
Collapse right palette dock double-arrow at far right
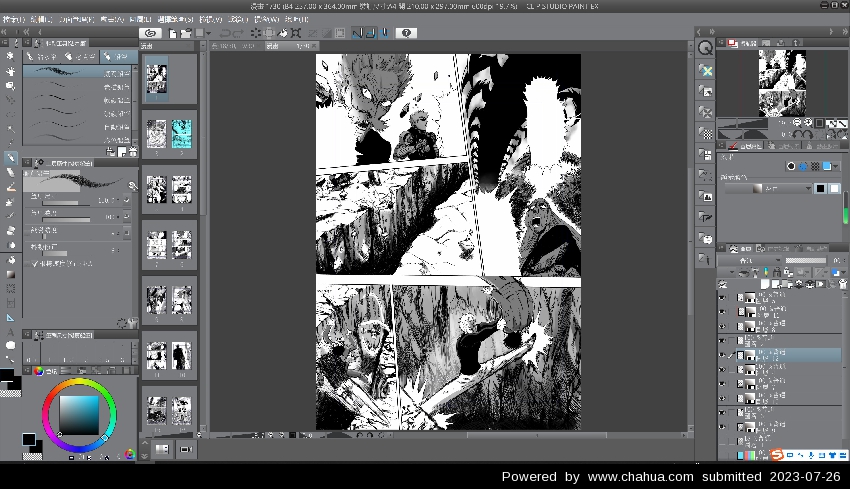[x=845, y=32]
